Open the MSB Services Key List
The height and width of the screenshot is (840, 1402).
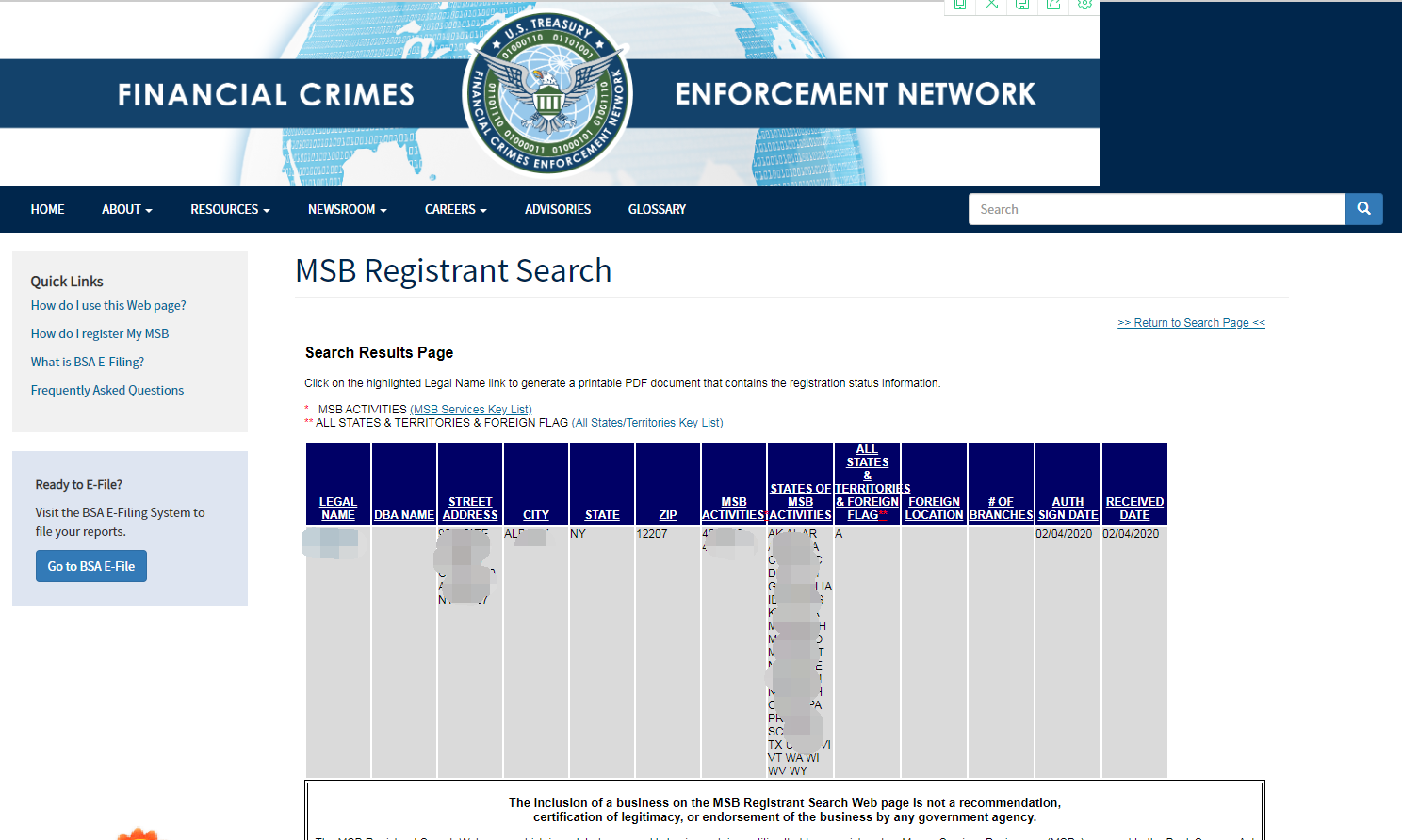470,409
